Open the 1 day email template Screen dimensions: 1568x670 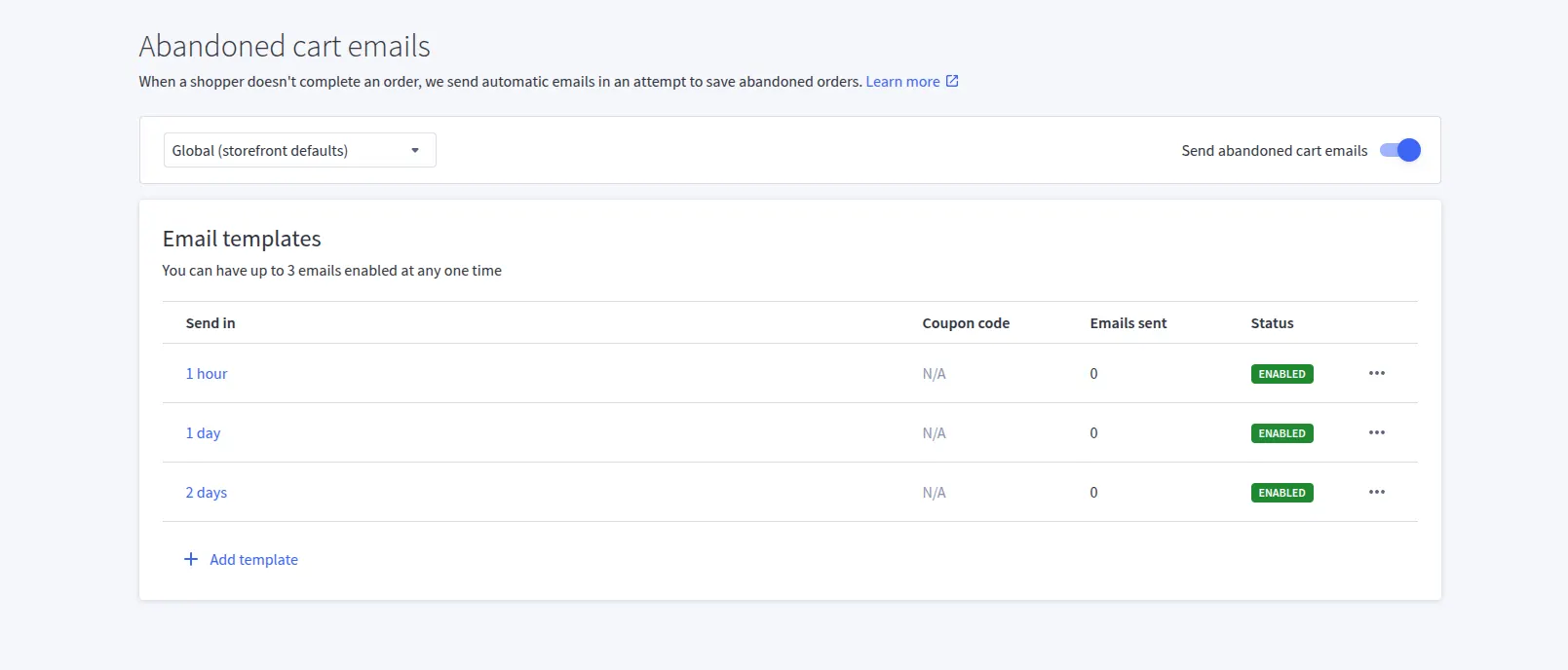[x=203, y=433]
